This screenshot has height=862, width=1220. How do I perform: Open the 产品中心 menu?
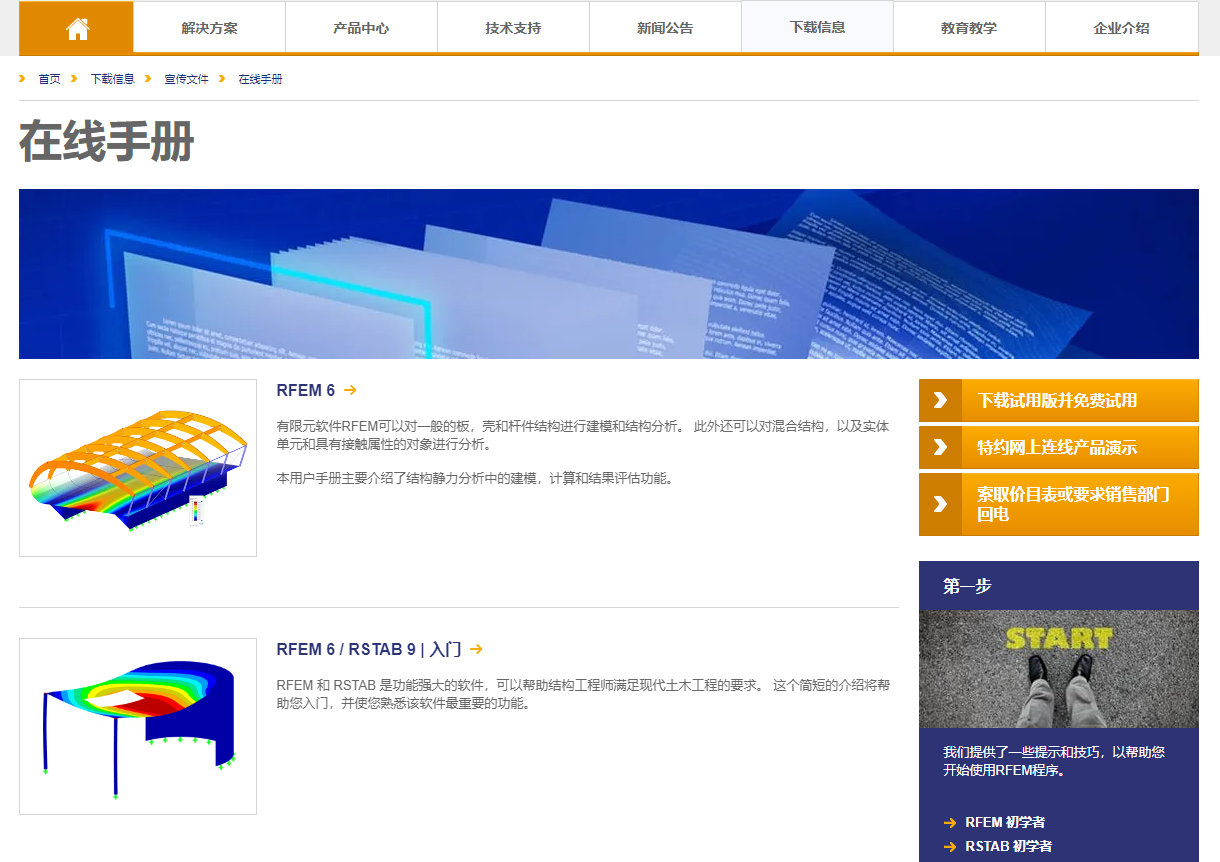(x=361, y=27)
